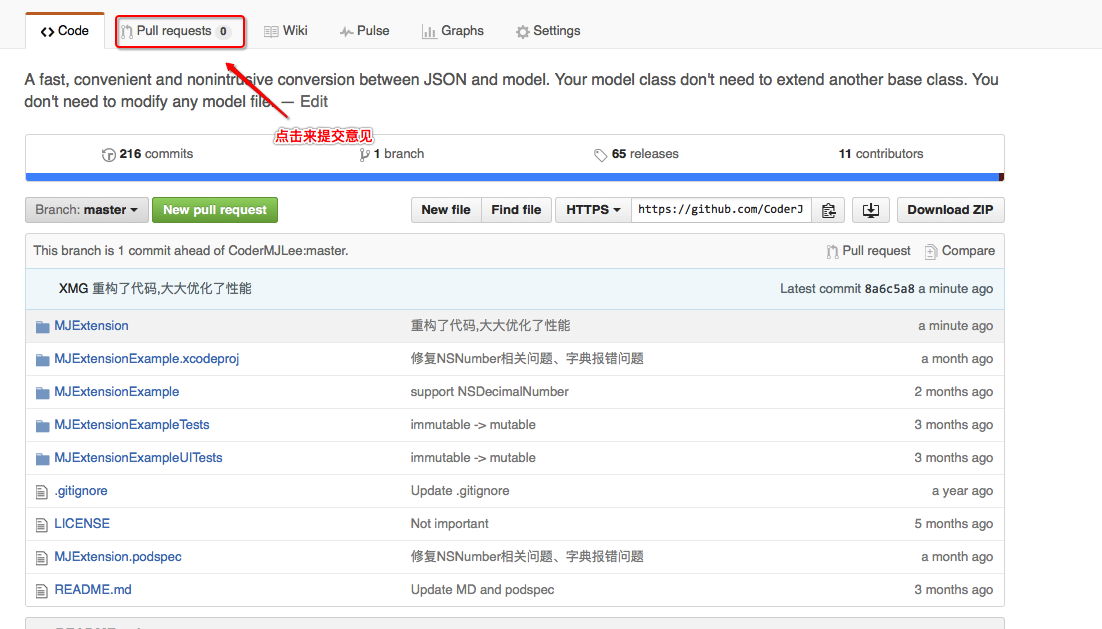
Task: Click the Settings gear icon
Action: [x=522, y=32]
